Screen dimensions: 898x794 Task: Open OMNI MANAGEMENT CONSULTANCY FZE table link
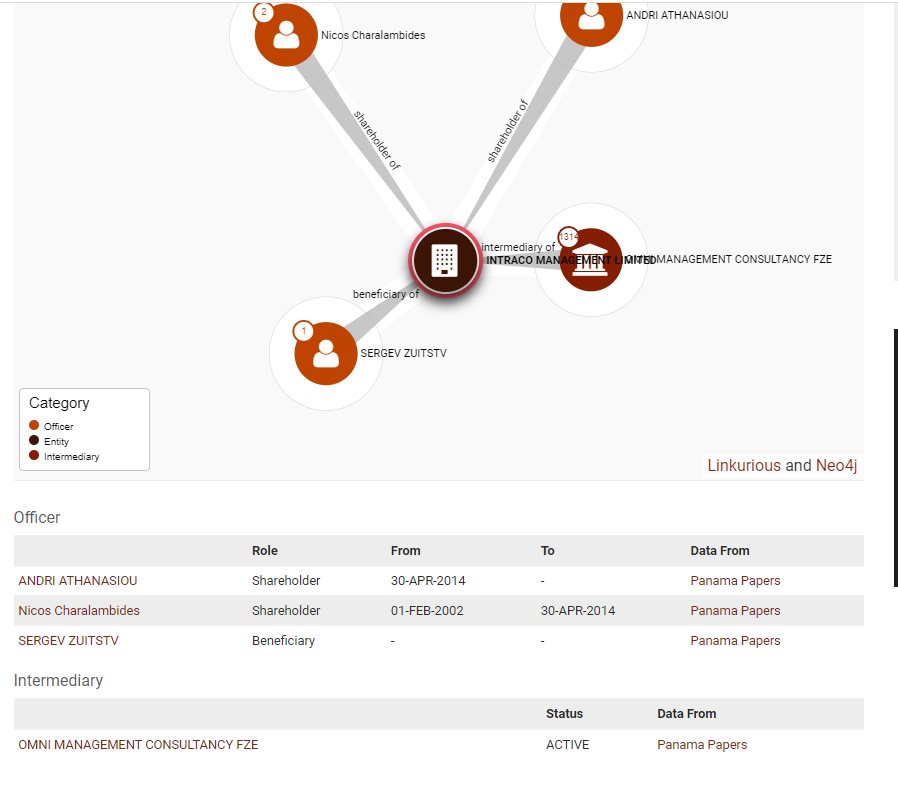tap(138, 744)
